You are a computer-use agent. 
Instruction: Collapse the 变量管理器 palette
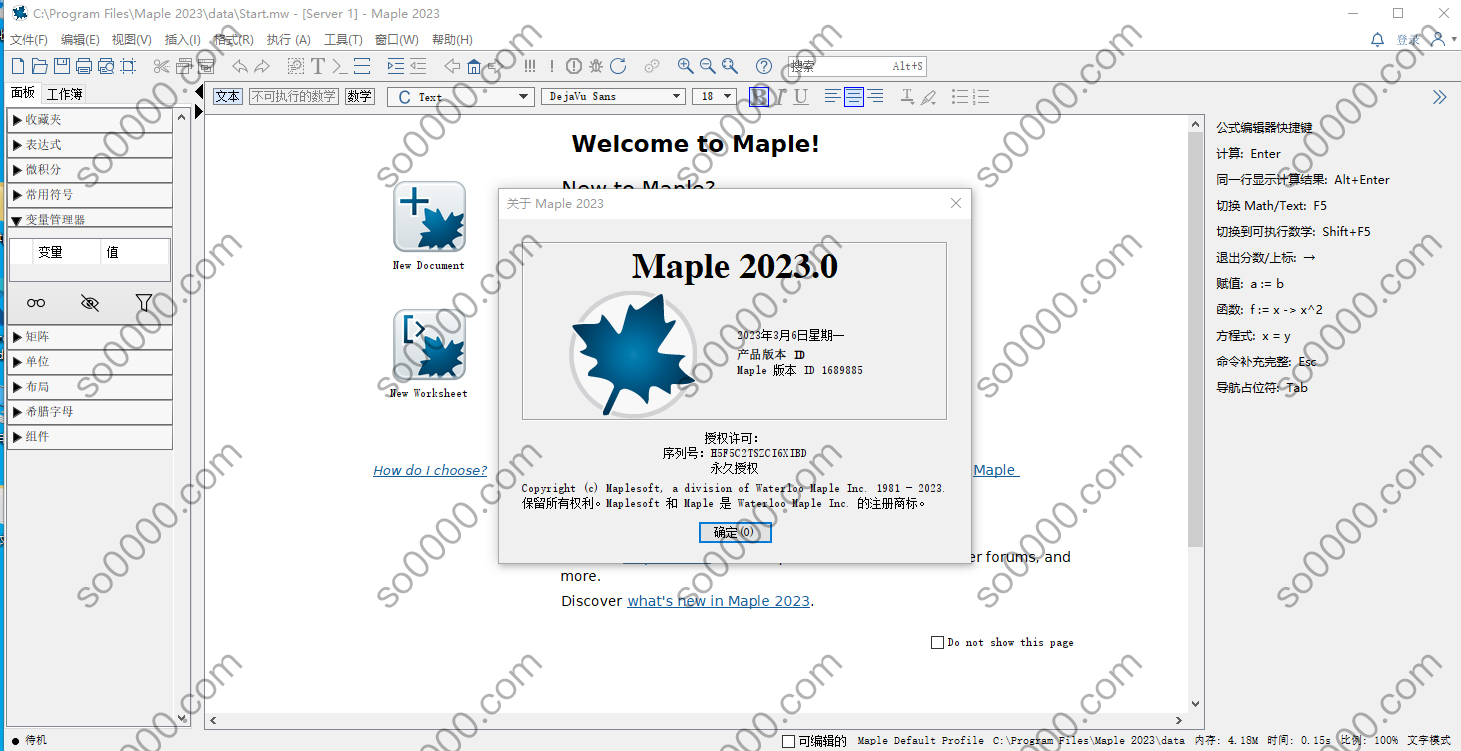tap(90, 219)
